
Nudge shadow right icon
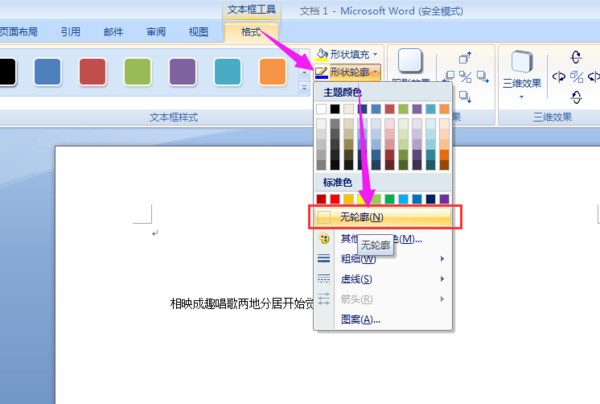coord(483,77)
